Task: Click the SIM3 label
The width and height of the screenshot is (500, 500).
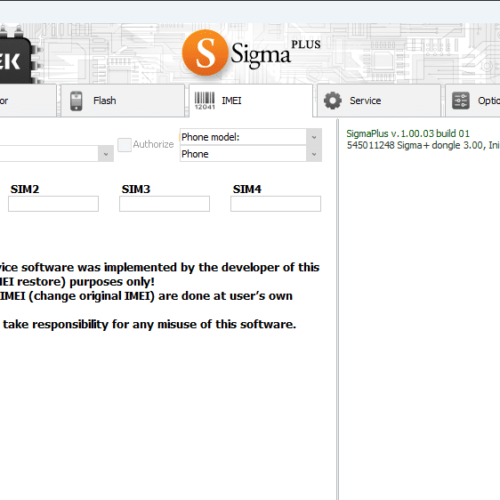Action: (136, 189)
